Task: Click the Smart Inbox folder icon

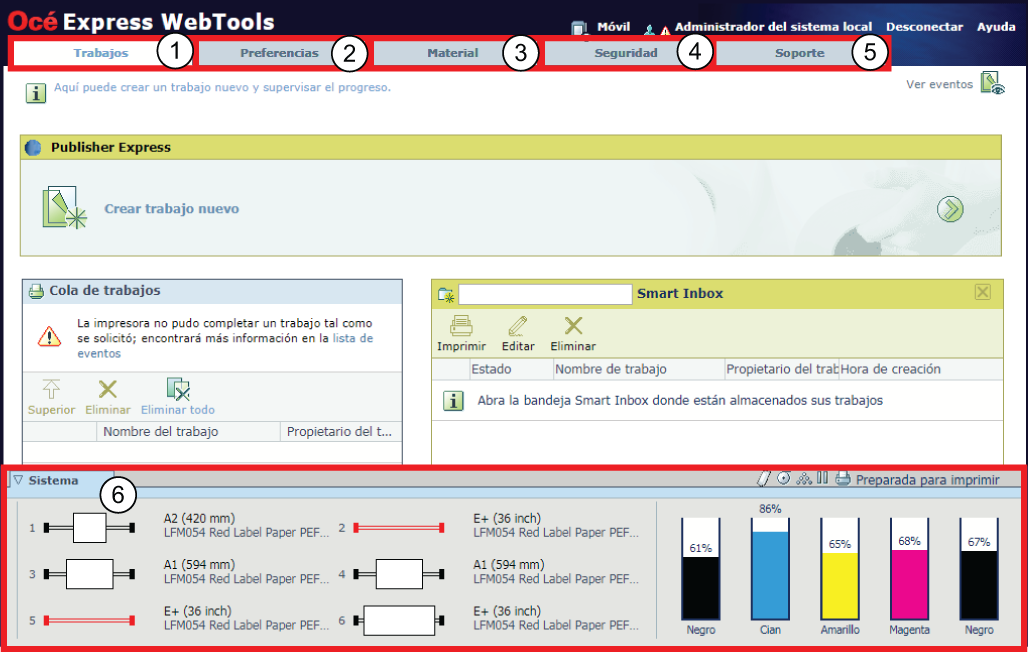Action: (446, 295)
